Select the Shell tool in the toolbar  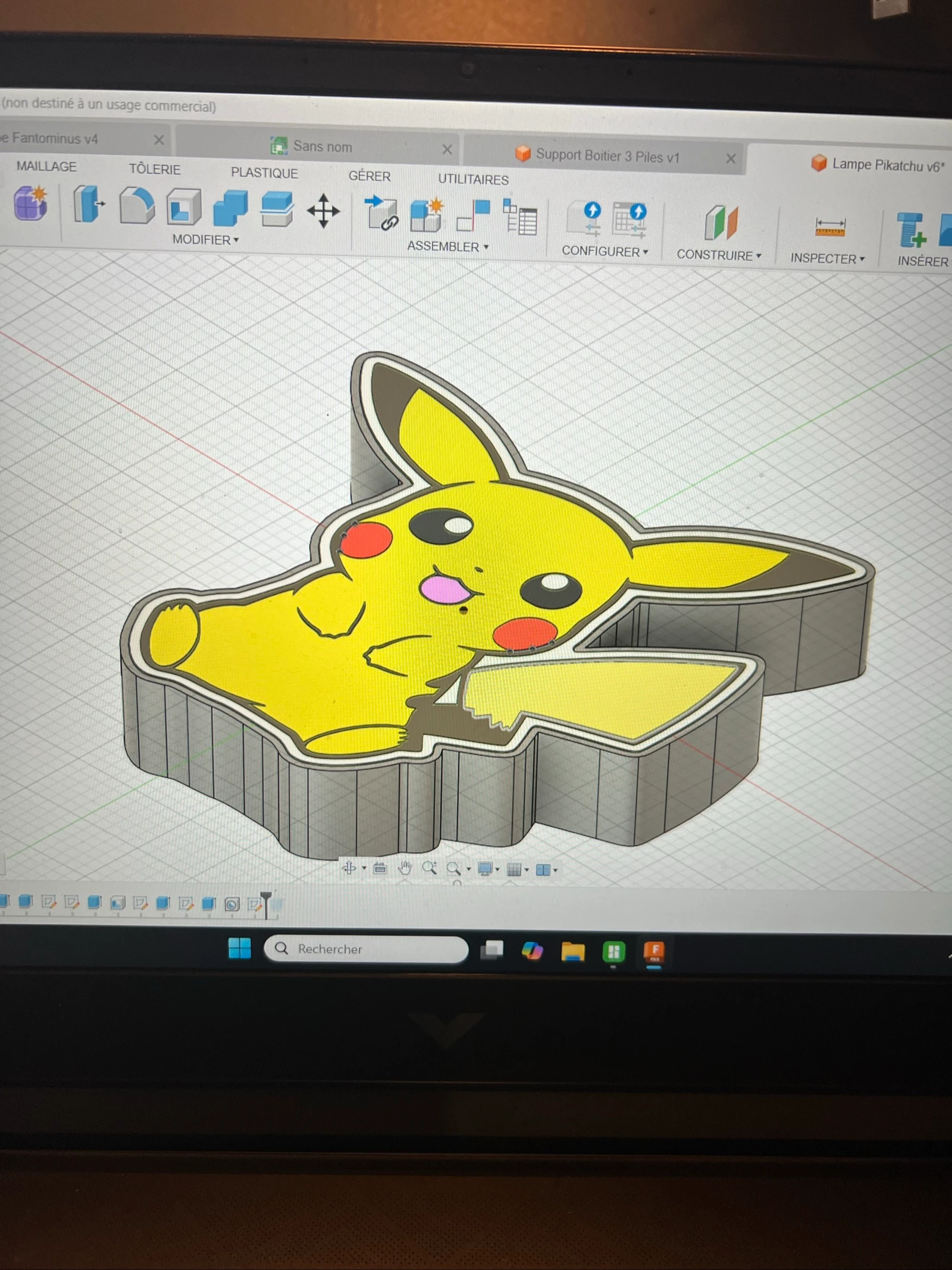(x=183, y=208)
